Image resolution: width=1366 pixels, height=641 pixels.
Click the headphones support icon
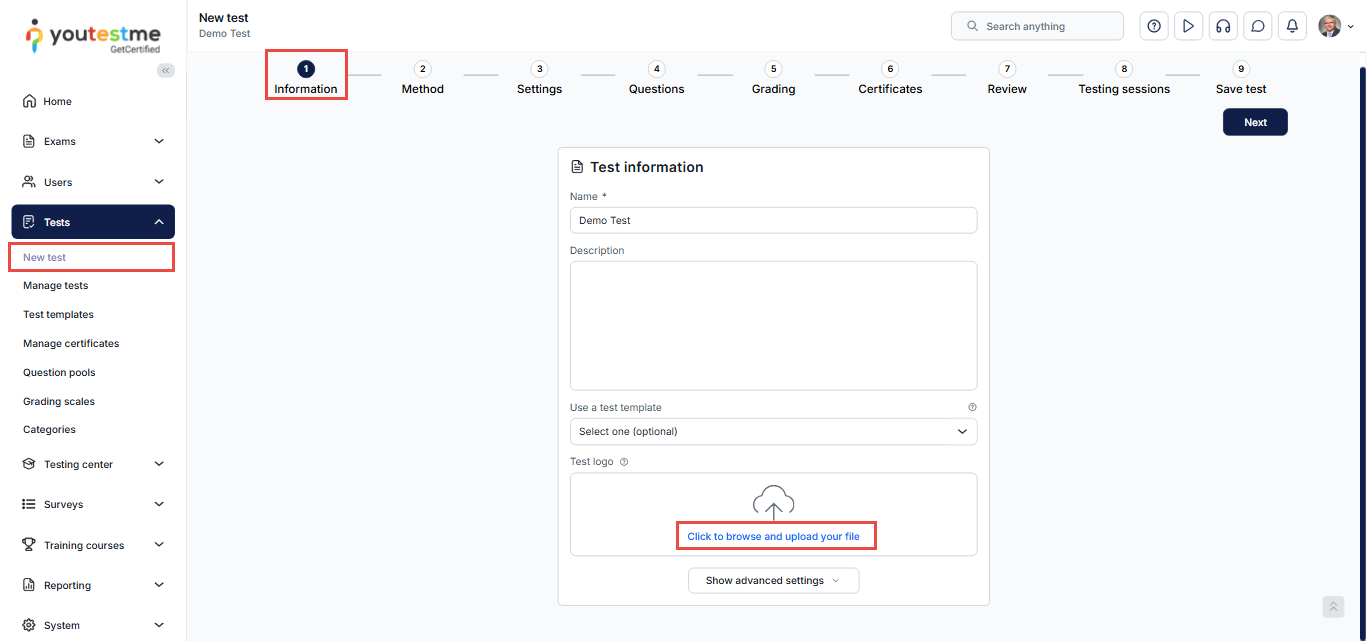coord(1222,26)
